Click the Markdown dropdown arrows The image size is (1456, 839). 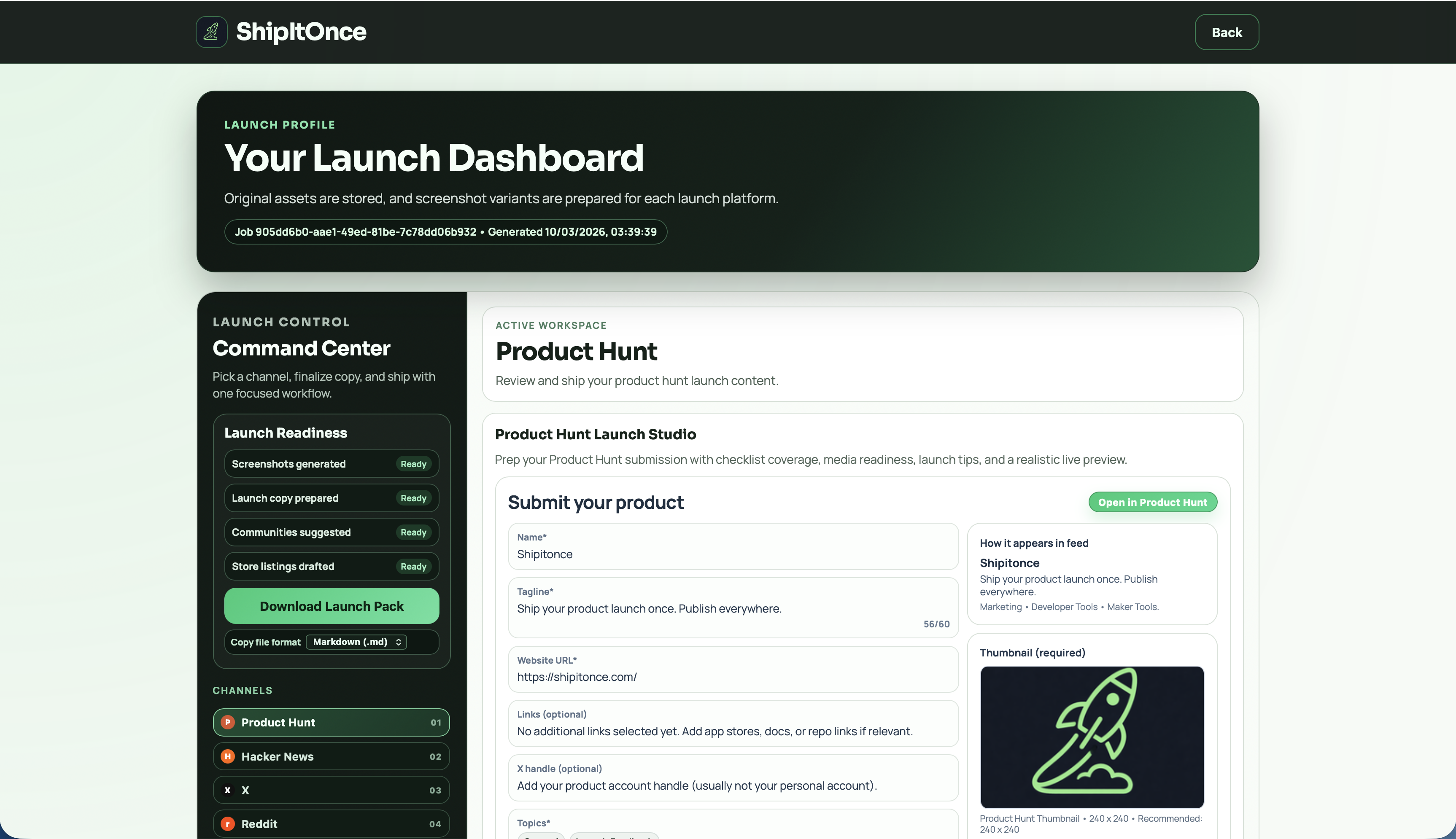click(x=398, y=642)
